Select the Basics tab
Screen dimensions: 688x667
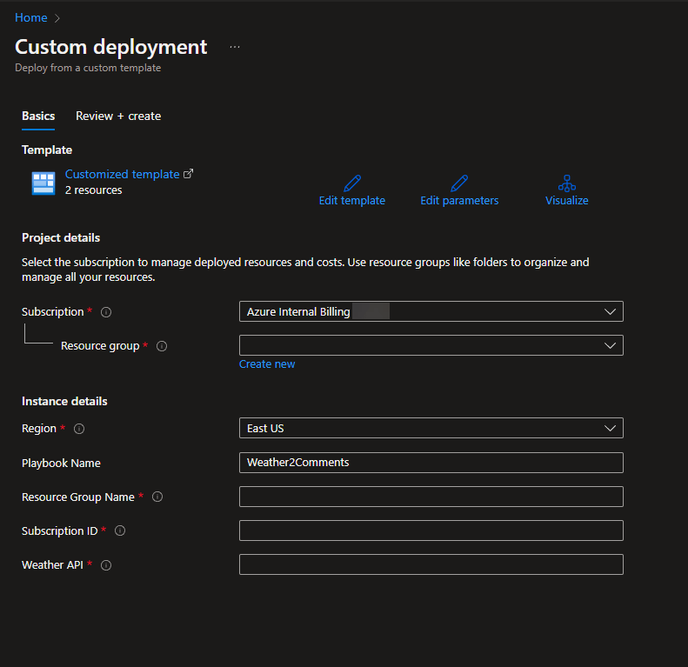(x=38, y=116)
